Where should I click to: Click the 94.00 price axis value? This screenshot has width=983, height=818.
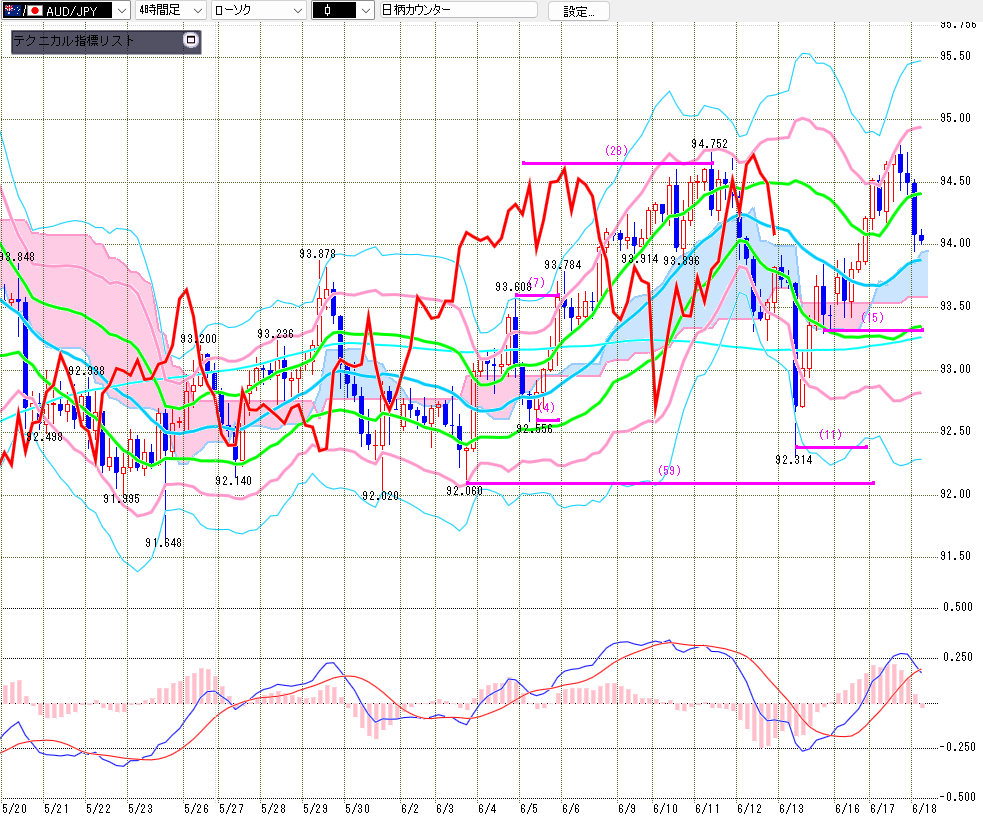pyautogui.click(x=955, y=243)
